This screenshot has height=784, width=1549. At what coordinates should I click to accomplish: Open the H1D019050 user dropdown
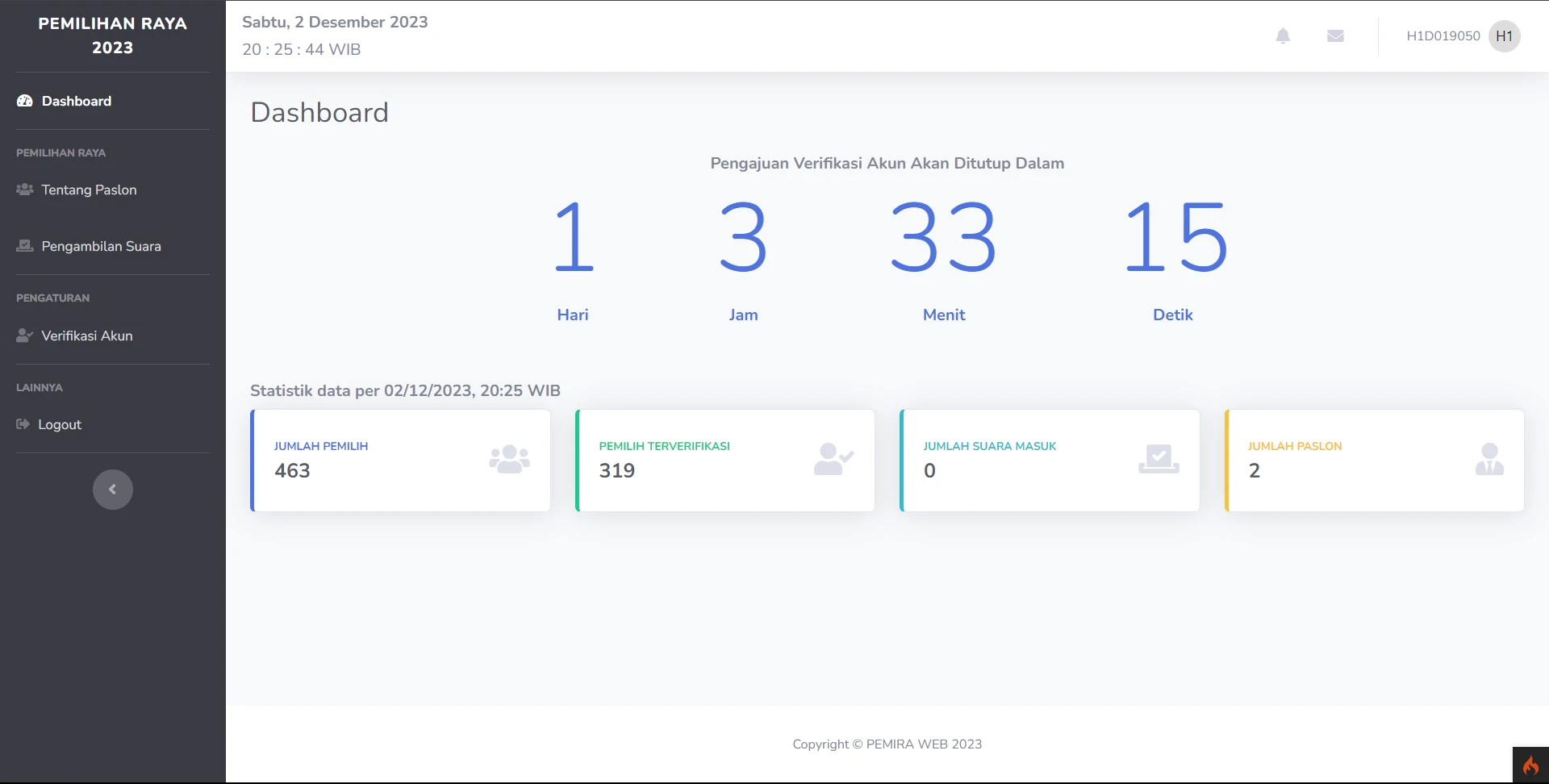[1443, 36]
